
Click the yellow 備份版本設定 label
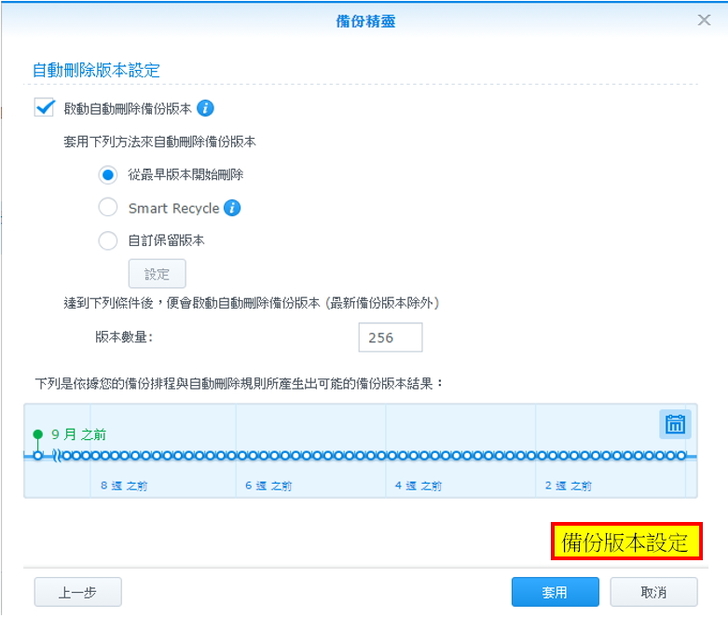click(x=626, y=543)
